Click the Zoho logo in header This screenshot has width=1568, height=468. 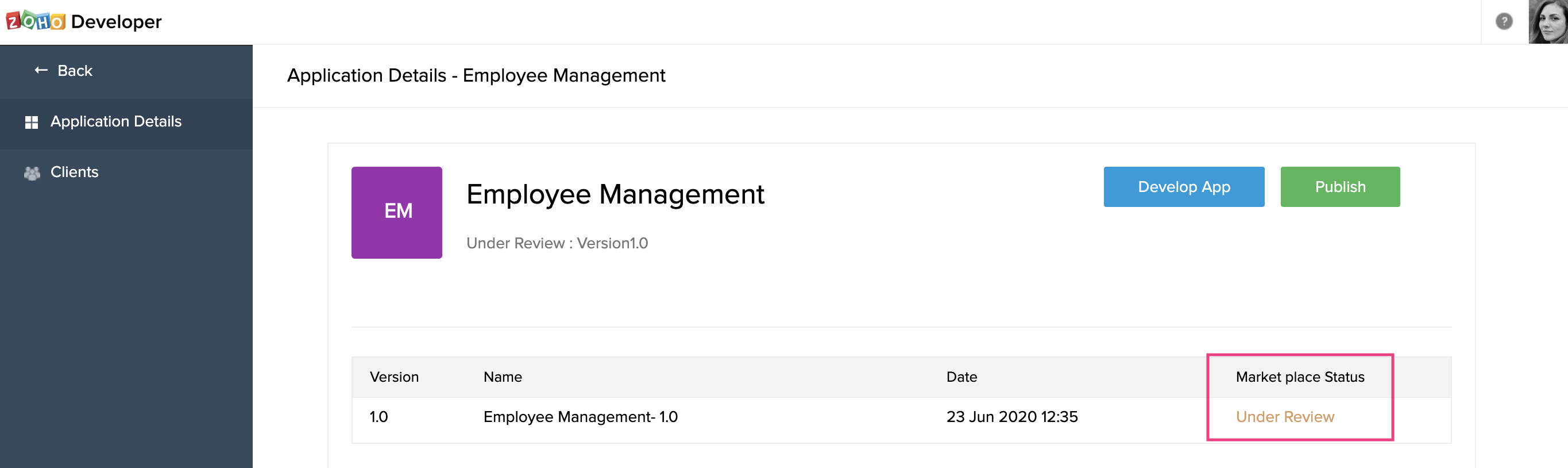tap(35, 21)
